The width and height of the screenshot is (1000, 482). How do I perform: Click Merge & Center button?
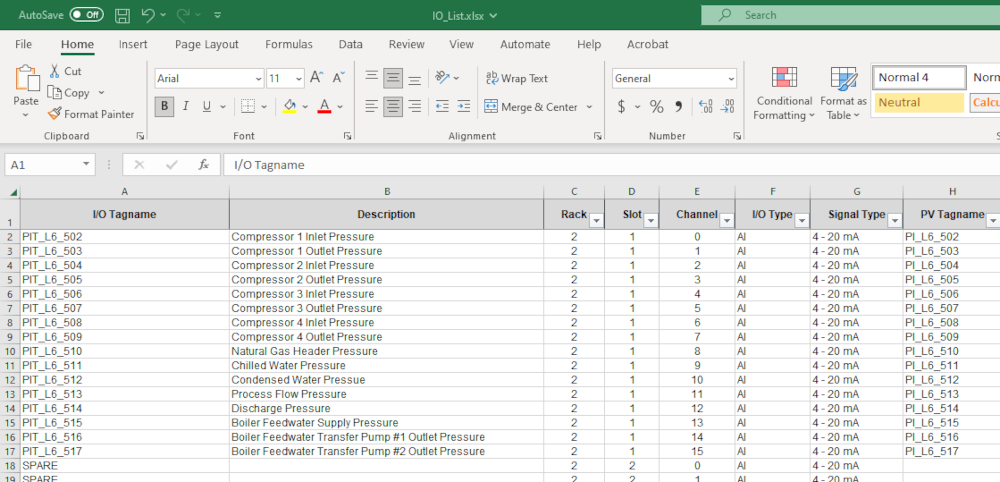click(531, 106)
